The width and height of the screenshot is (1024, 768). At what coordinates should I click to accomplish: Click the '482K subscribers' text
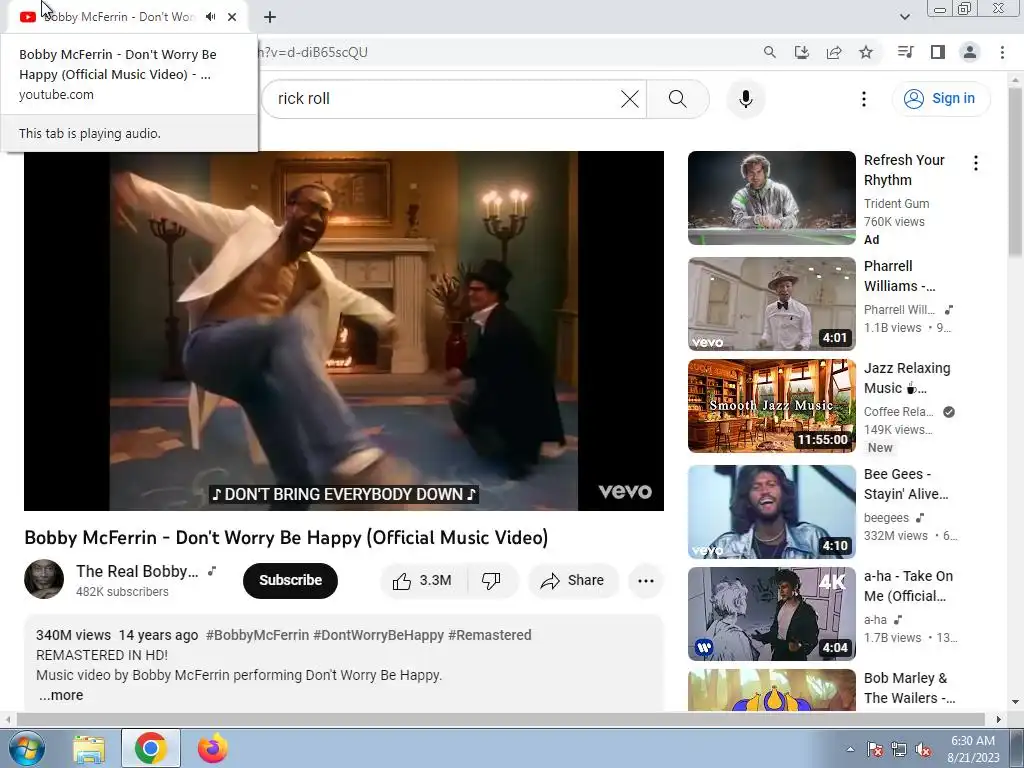(x=122, y=592)
